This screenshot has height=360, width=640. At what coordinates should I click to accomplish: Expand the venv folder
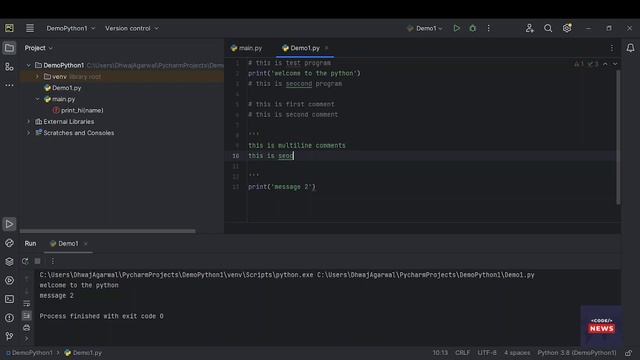(x=38, y=77)
